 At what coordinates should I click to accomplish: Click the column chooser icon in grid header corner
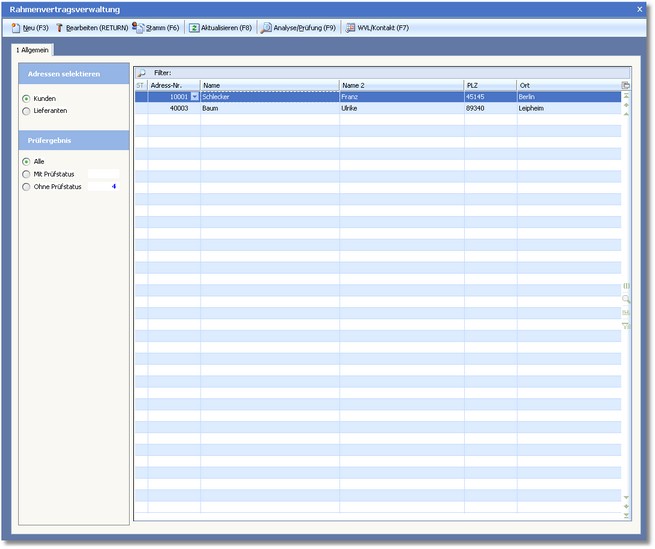[626, 86]
